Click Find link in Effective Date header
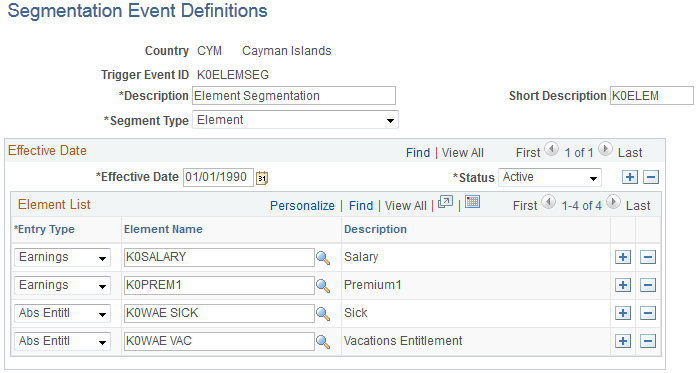Viewport: 697px width, 373px height. (x=418, y=153)
